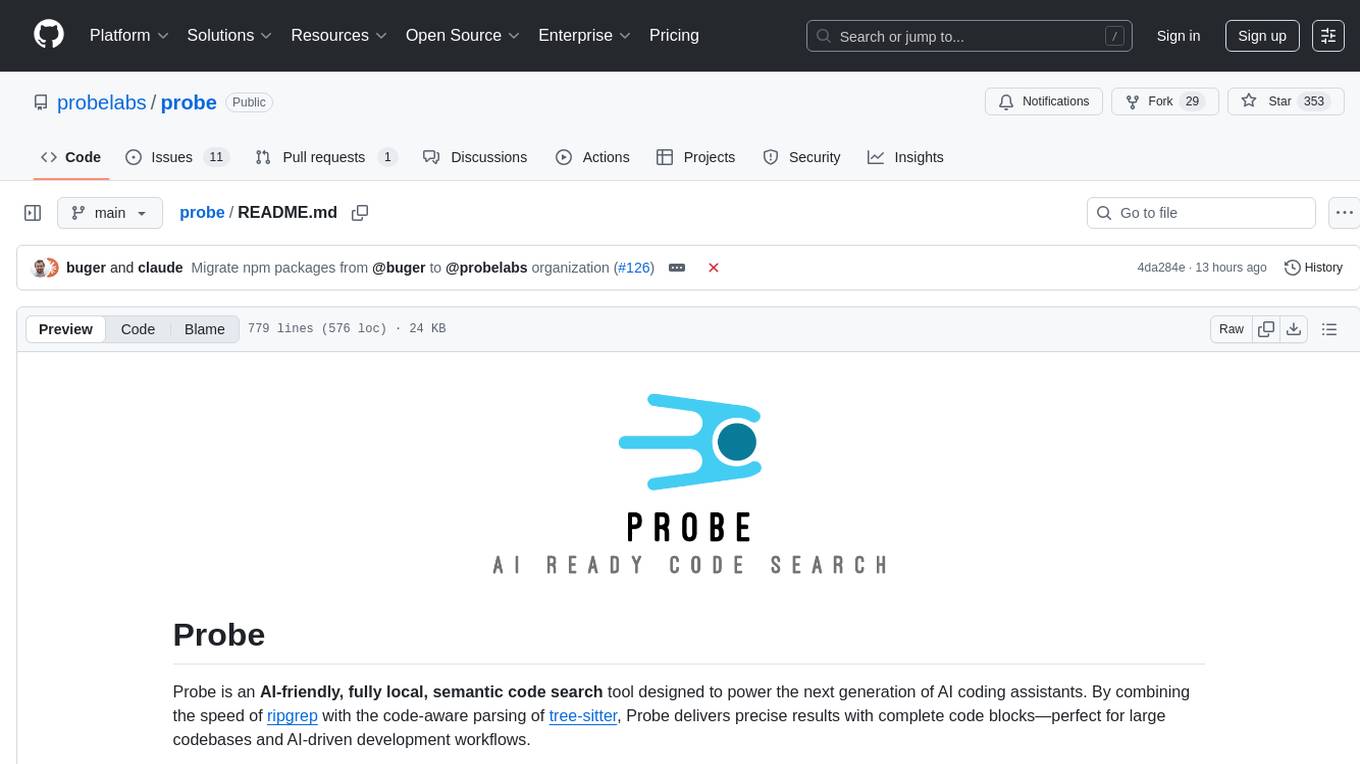Screen dimensions: 1360x764
Task: Open claude's commit author link
Action: point(160,268)
